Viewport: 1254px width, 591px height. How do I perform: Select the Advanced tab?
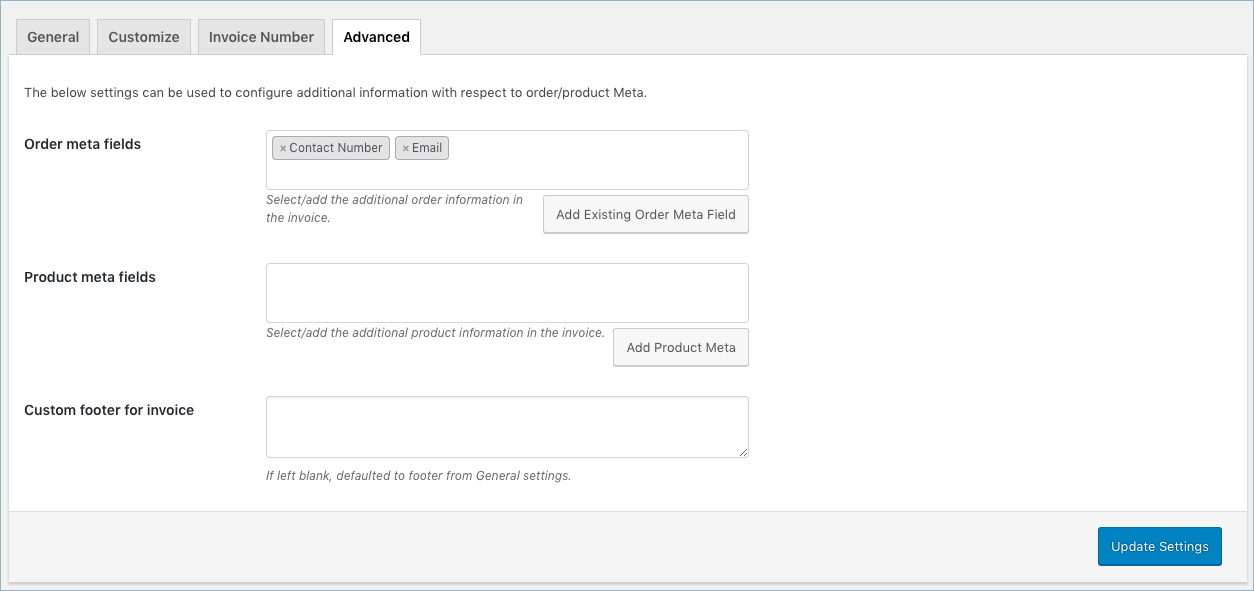pyautogui.click(x=376, y=37)
